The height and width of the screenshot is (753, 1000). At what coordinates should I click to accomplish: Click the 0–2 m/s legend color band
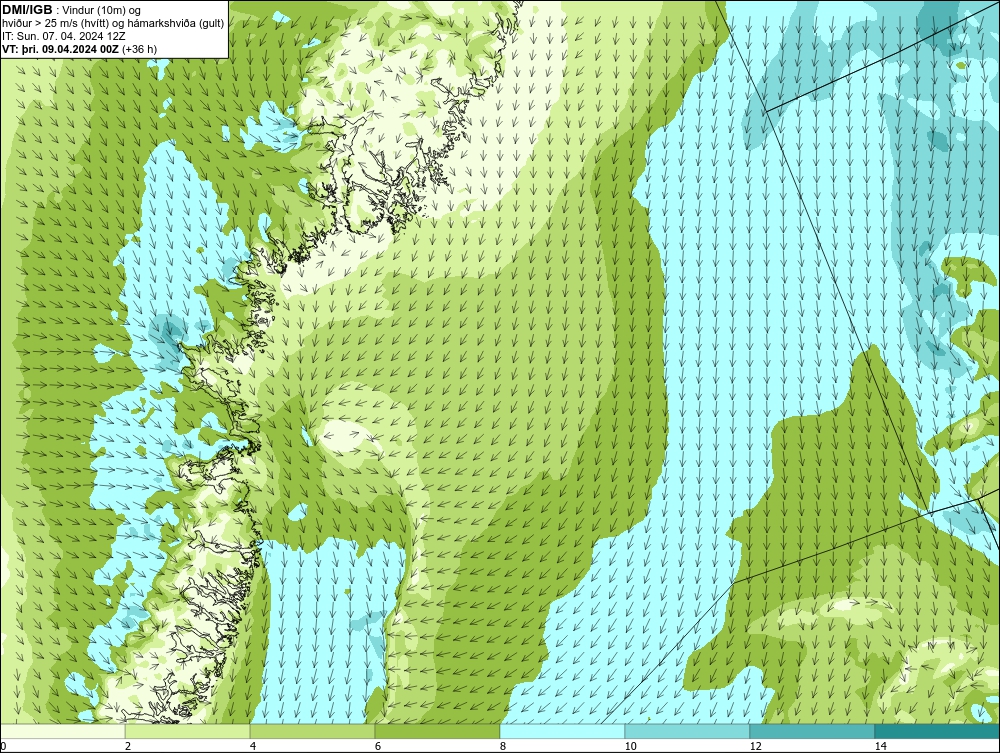62,731
